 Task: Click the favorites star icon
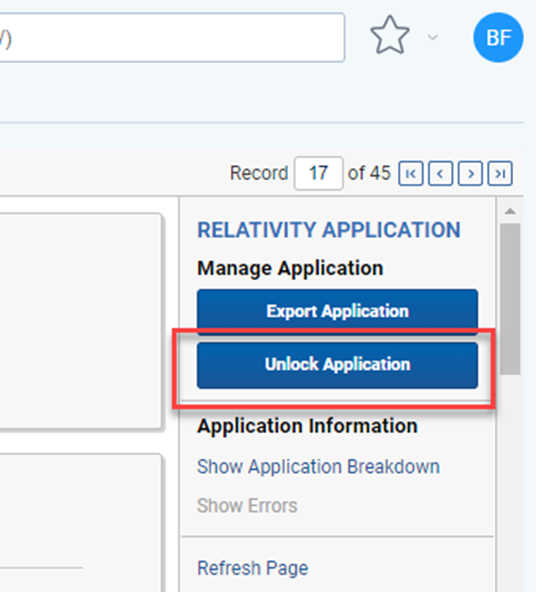point(390,35)
